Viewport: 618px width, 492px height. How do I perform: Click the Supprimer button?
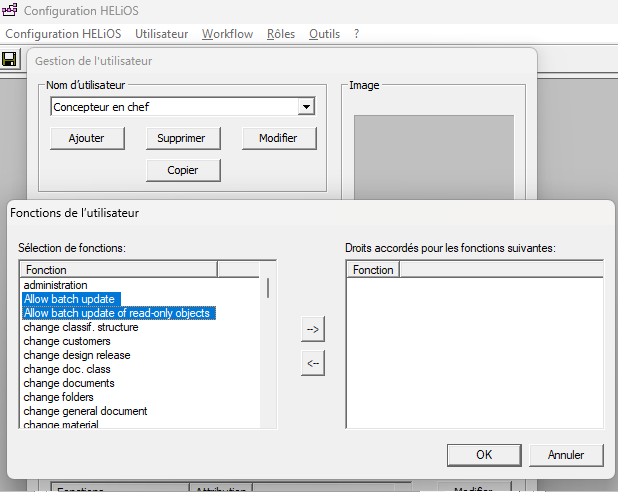[x=183, y=138]
